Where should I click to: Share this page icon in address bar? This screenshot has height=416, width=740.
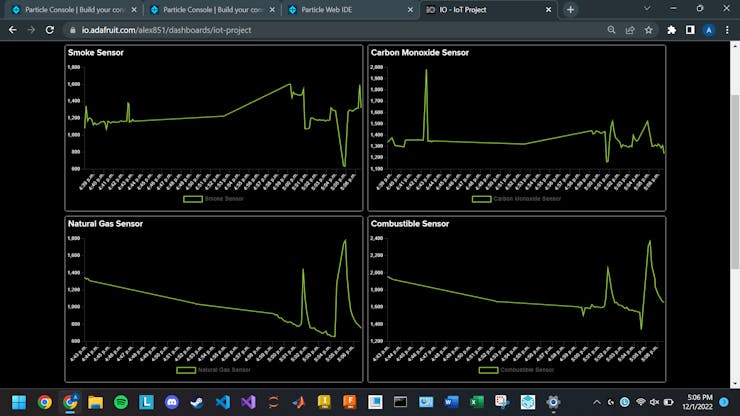pyautogui.click(x=630, y=30)
